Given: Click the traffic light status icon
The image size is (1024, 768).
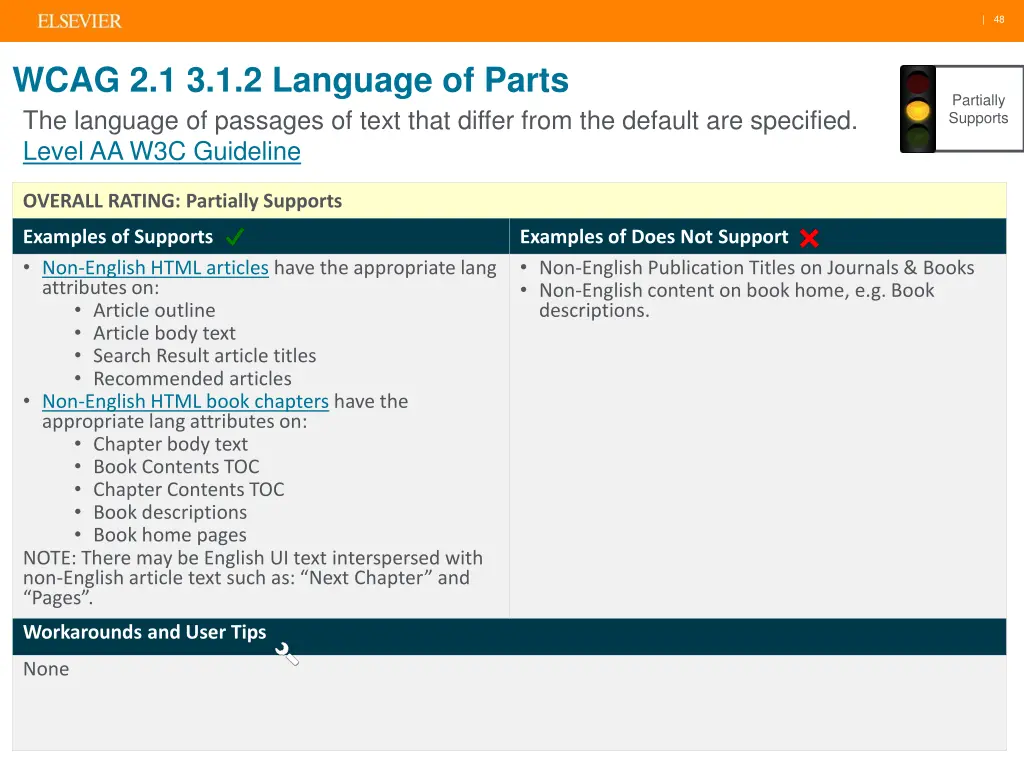Looking at the screenshot, I should pos(918,109).
